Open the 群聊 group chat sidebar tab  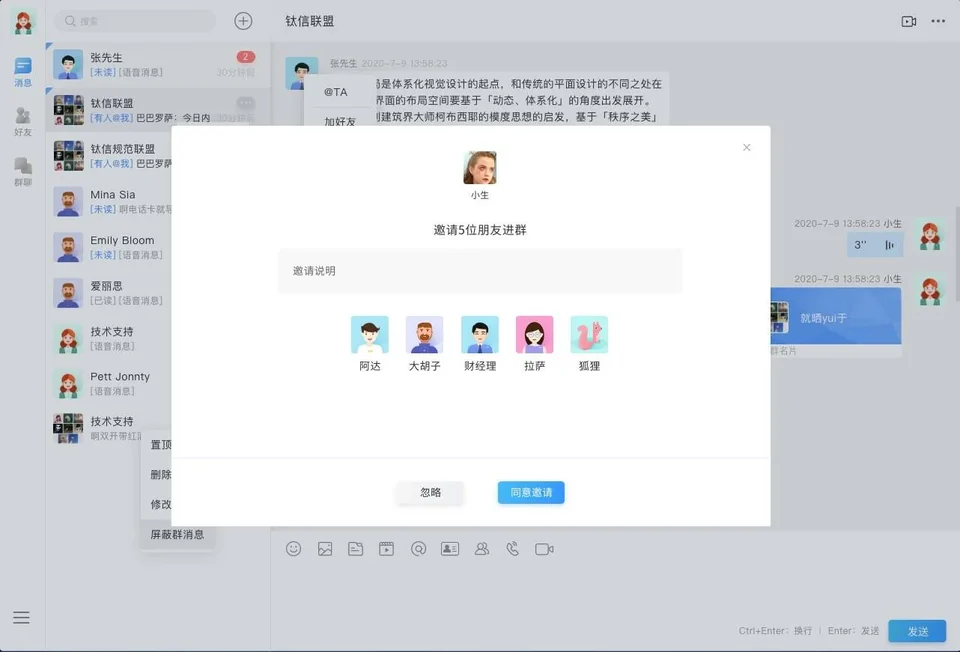(23, 172)
